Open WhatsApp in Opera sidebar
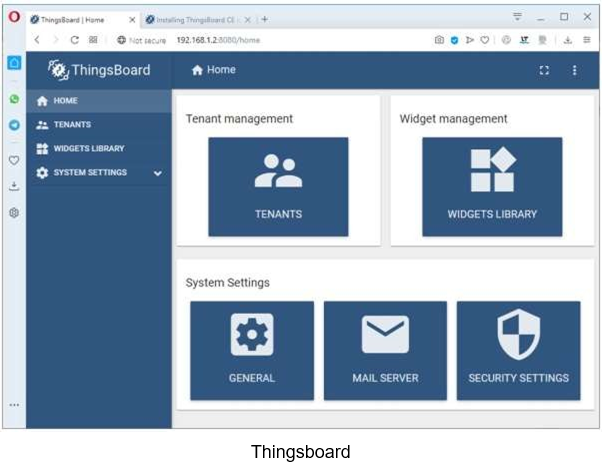Screen dimensions: 602x465 pos(14,99)
